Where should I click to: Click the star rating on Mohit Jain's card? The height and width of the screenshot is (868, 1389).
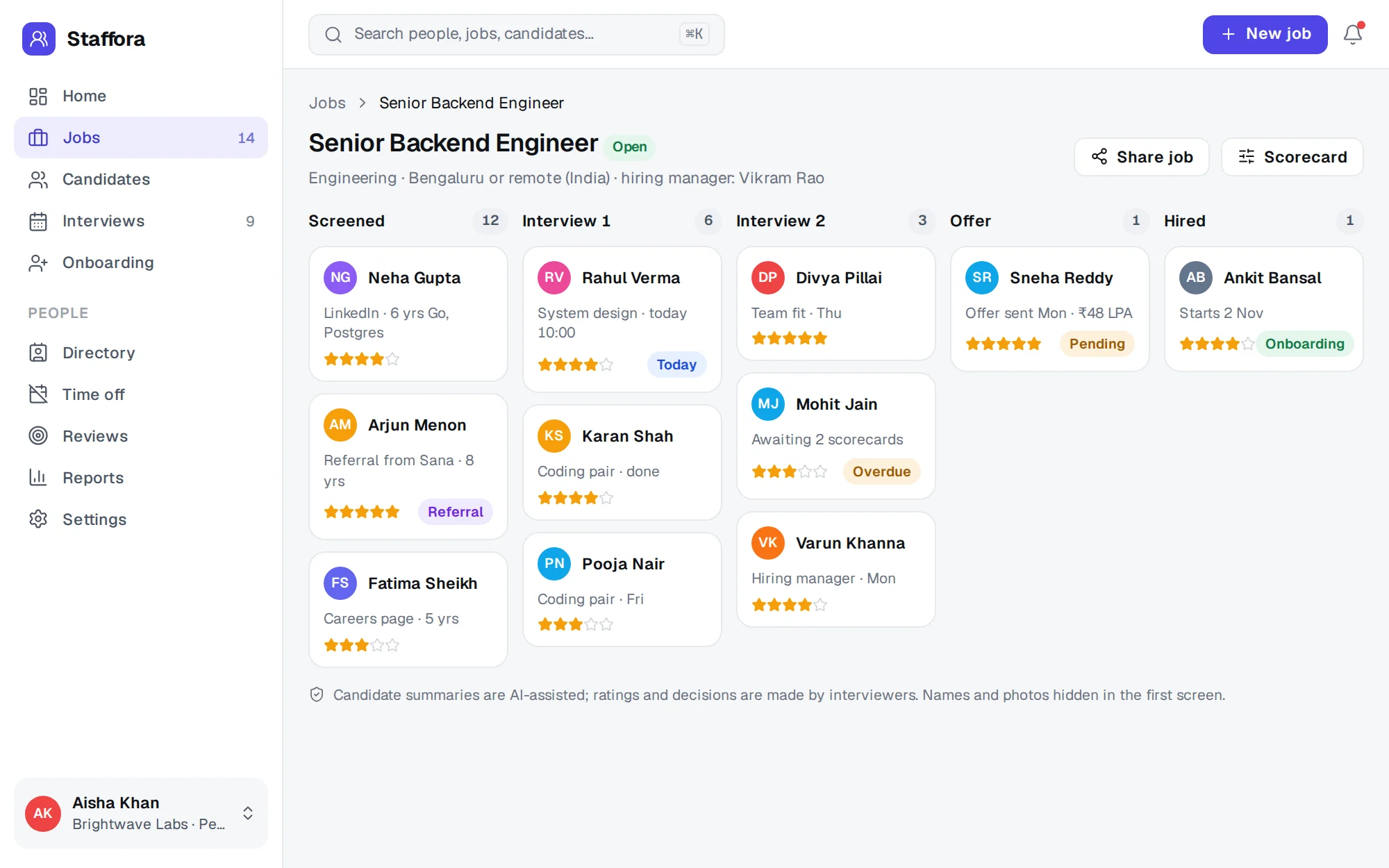pyautogui.click(x=790, y=471)
